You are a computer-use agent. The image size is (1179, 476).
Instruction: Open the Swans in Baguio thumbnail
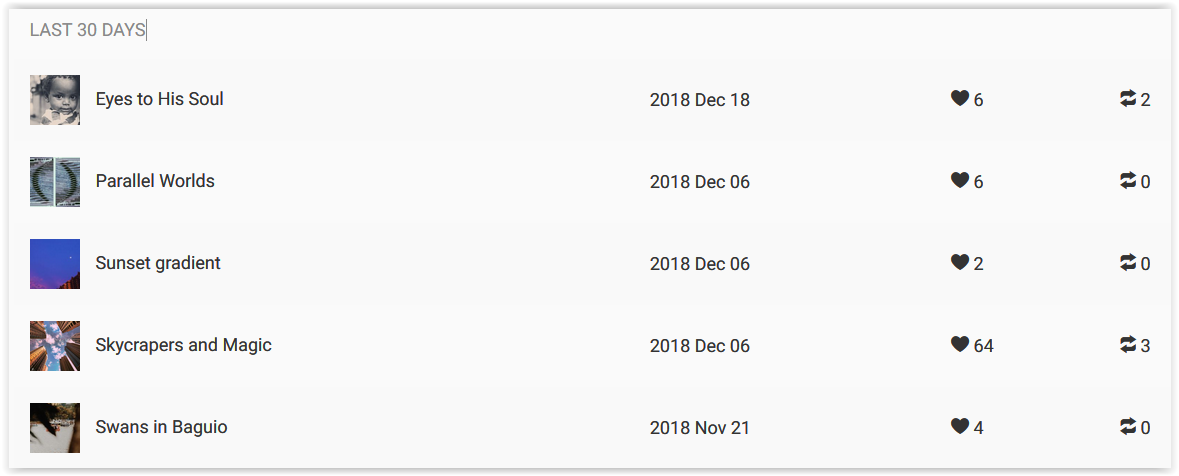pyautogui.click(x=55, y=427)
